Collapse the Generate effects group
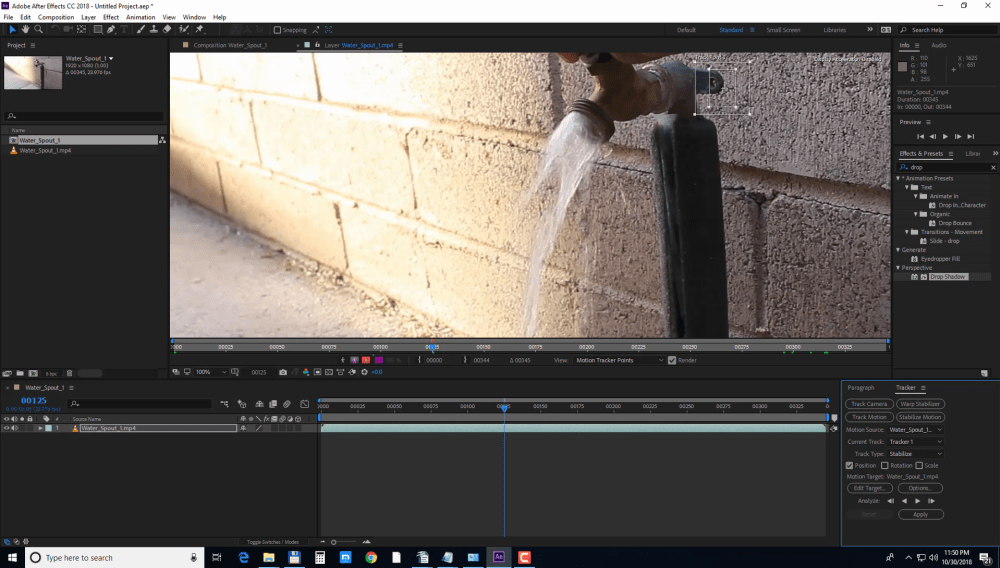This screenshot has width=1000, height=568. [898, 250]
